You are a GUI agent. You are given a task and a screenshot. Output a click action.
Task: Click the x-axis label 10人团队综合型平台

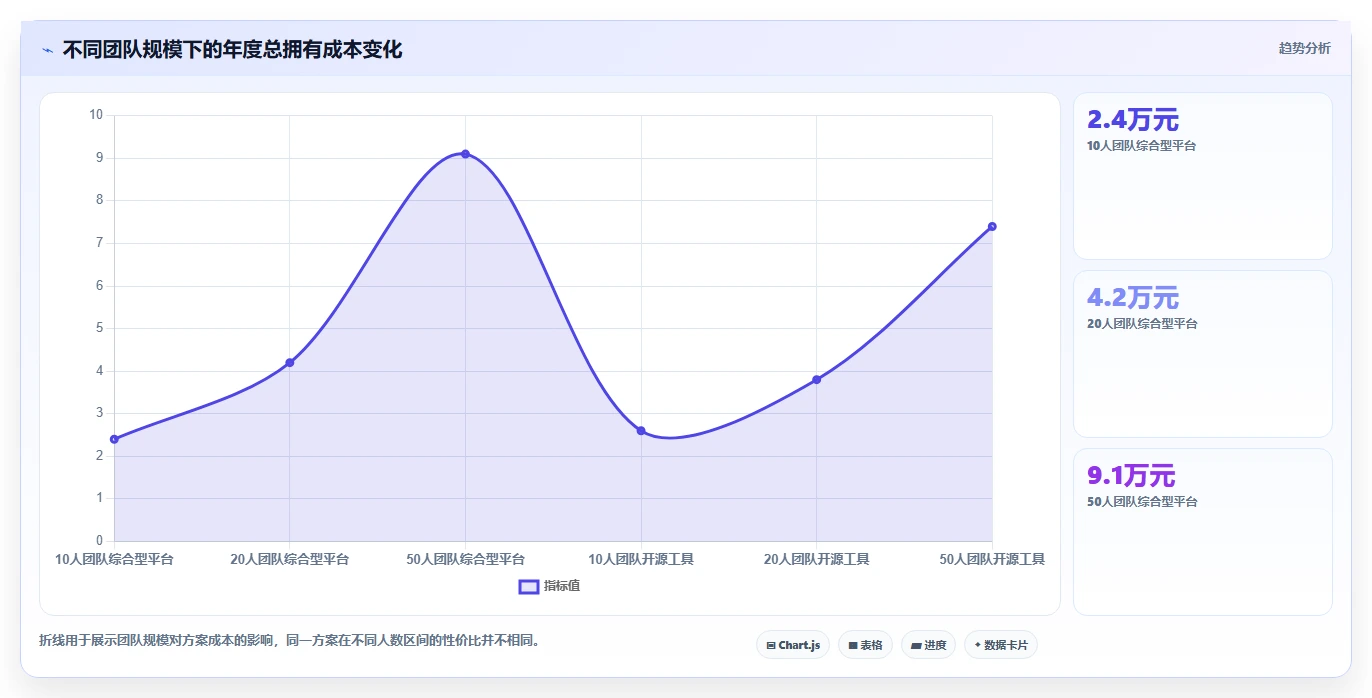114,559
